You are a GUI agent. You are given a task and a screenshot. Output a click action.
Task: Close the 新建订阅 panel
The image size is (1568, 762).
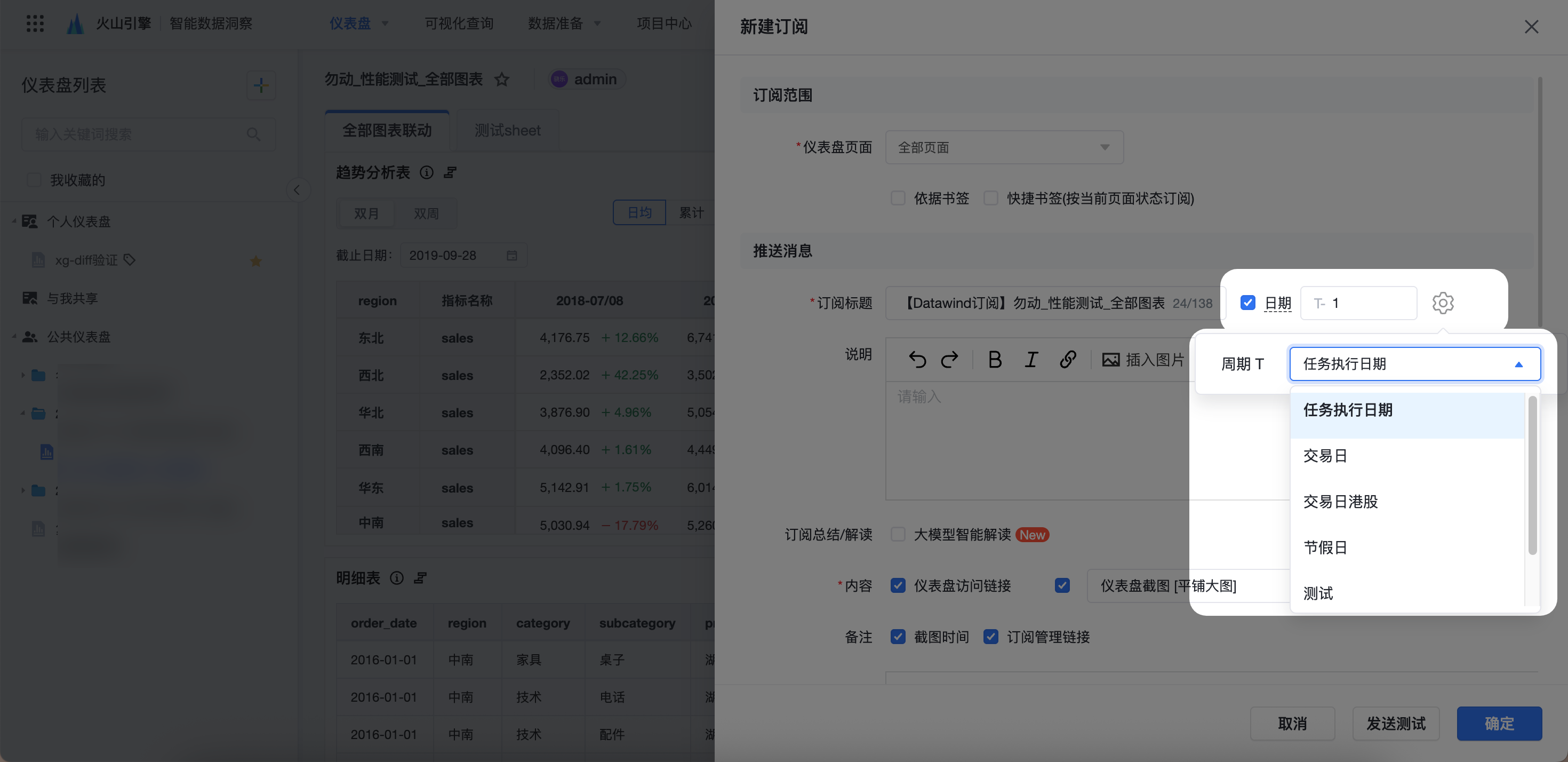pyautogui.click(x=1532, y=27)
